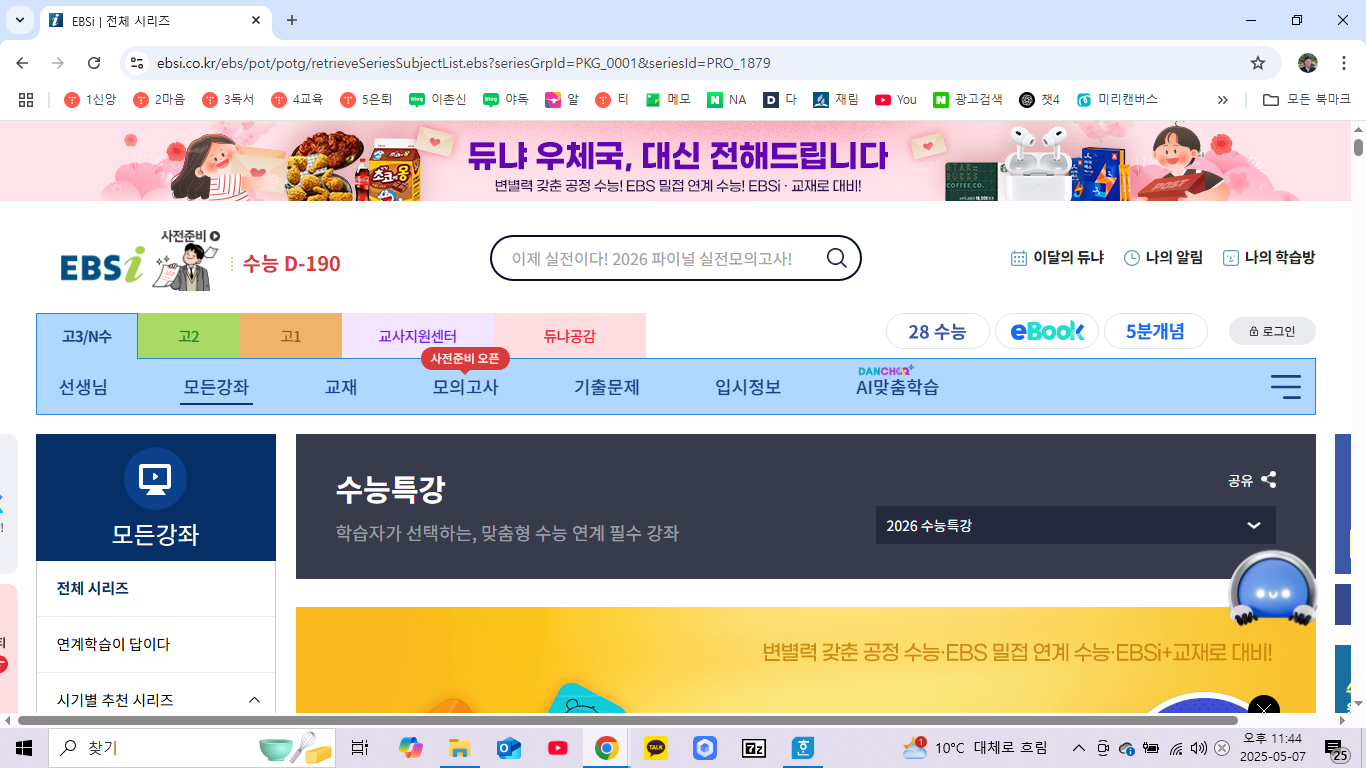Open the 1신앙 bookmark
The width and height of the screenshot is (1366, 768).
tap(90, 99)
